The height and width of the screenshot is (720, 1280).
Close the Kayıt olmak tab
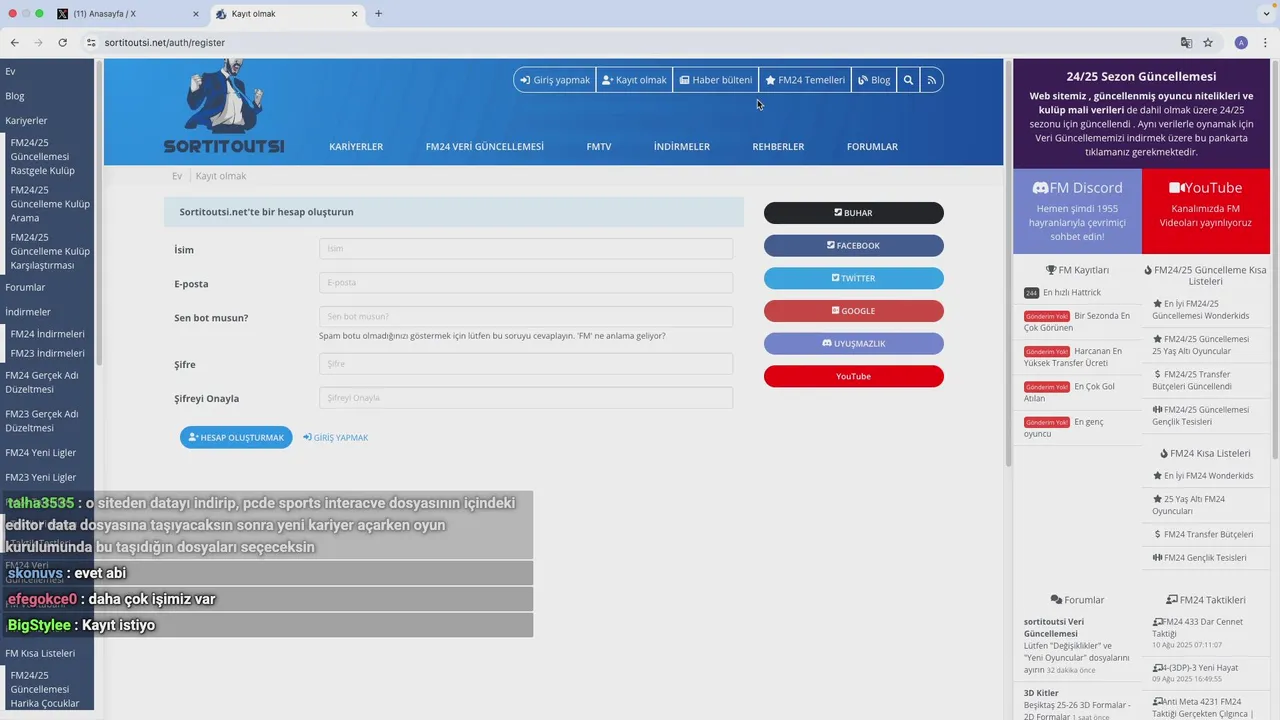click(x=354, y=14)
